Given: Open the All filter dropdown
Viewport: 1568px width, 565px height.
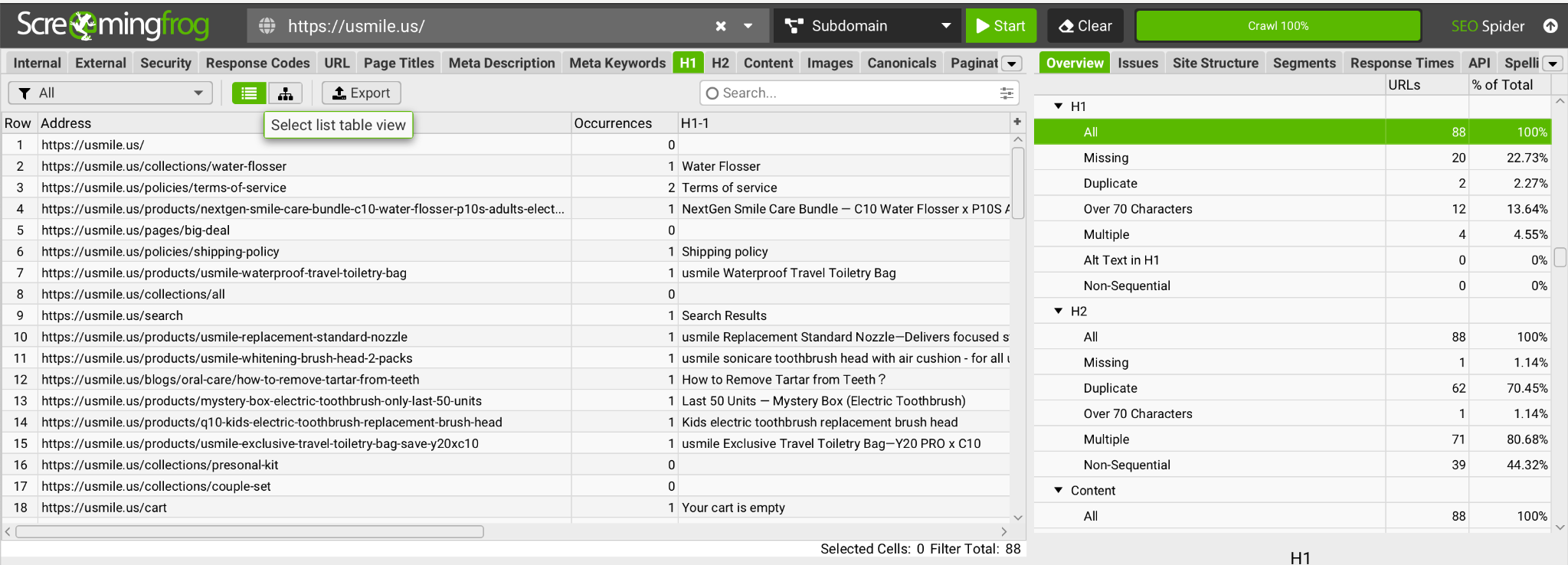Looking at the screenshot, I should tap(110, 93).
